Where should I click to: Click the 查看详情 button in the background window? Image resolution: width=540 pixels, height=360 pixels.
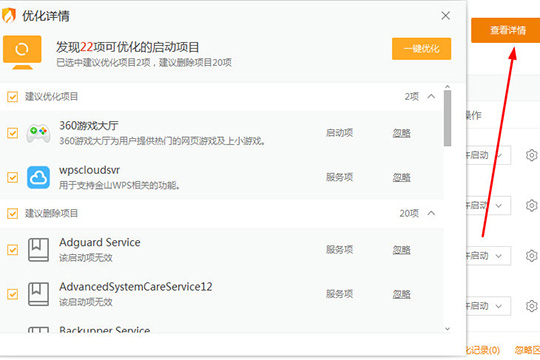pos(506,30)
